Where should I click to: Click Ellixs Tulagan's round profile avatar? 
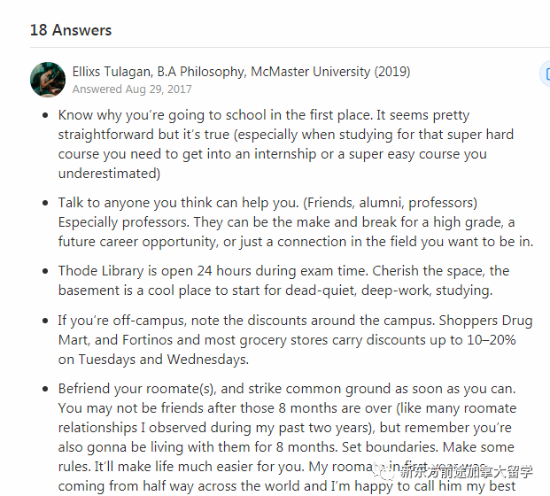48,80
